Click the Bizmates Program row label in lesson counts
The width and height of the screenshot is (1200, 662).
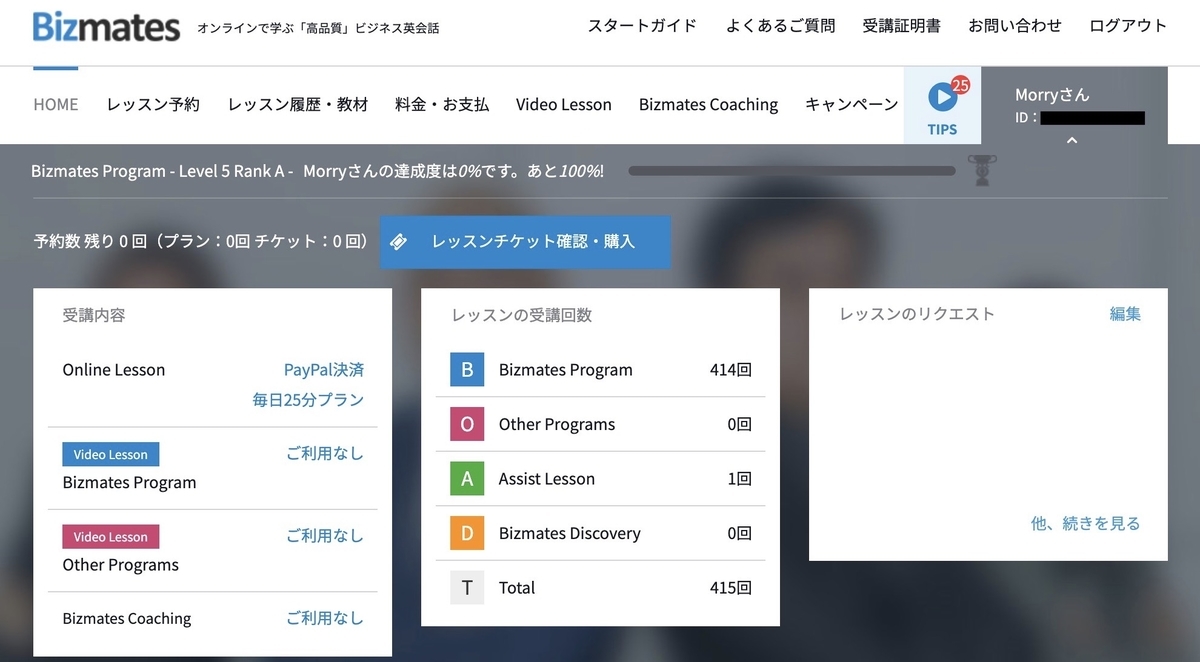(565, 369)
